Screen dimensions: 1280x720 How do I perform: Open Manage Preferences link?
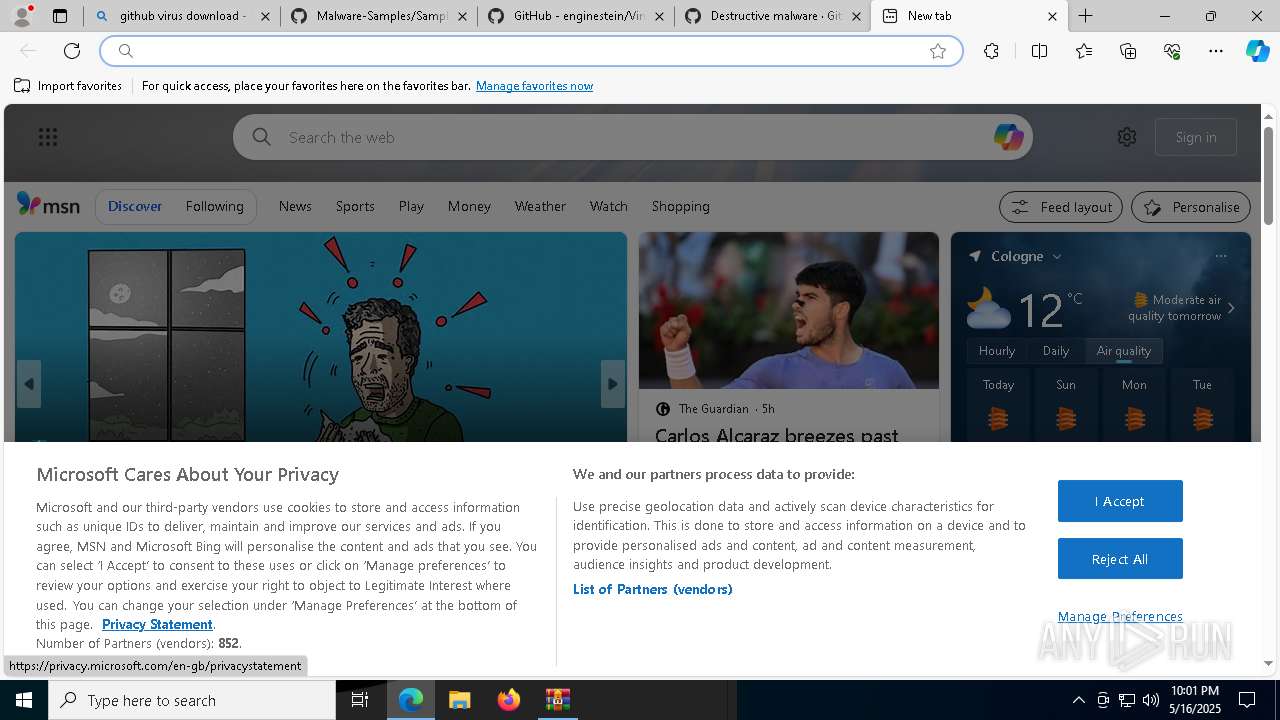[x=1120, y=616]
